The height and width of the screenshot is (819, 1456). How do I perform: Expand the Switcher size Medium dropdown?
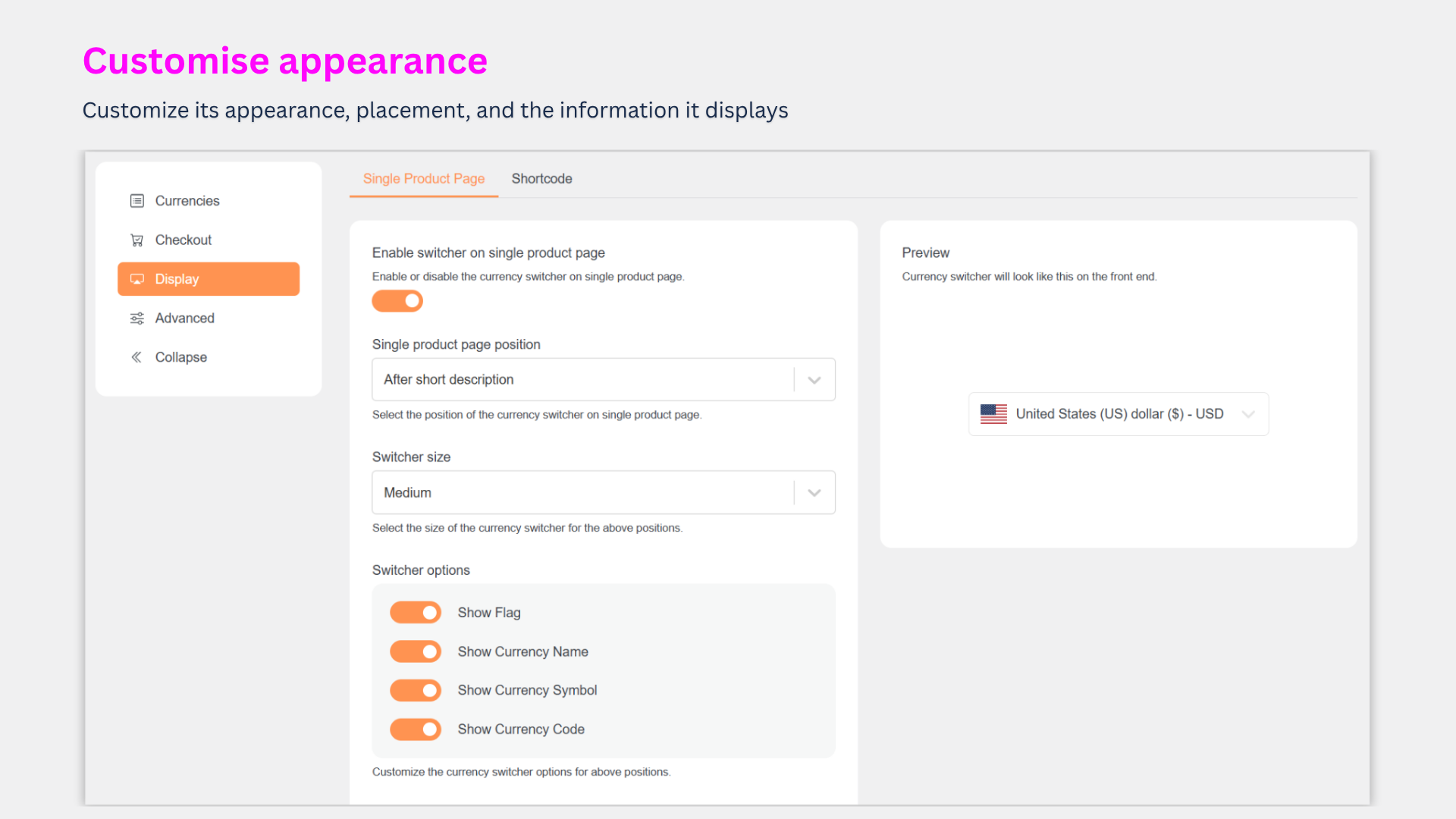click(x=584, y=493)
